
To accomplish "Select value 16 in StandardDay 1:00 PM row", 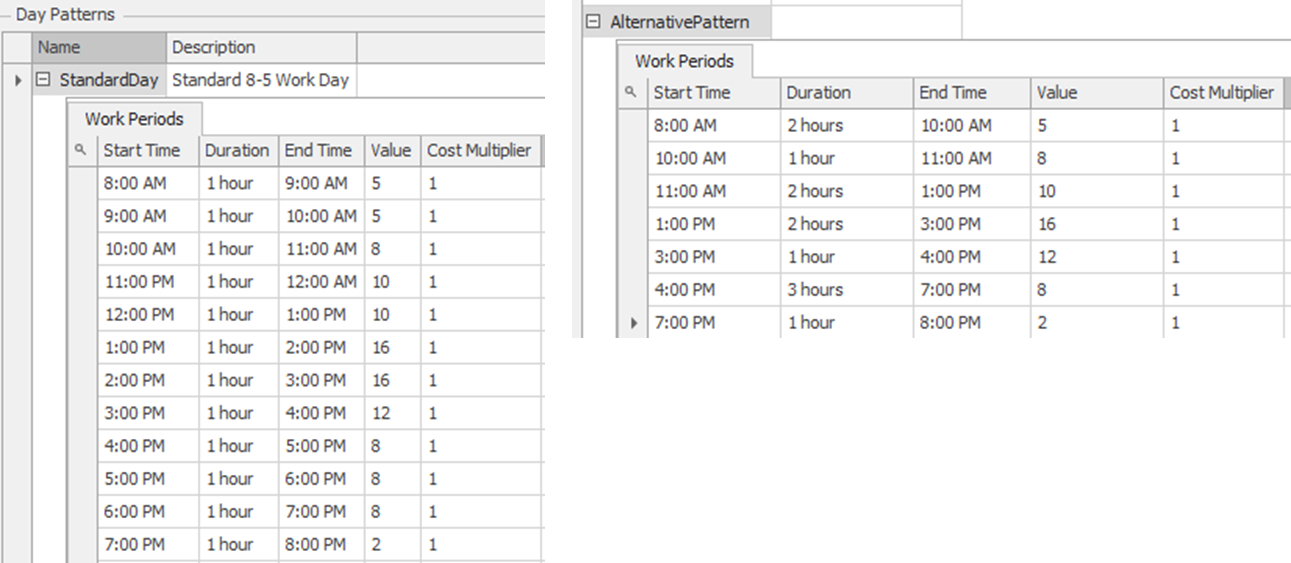I will point(392,348).
